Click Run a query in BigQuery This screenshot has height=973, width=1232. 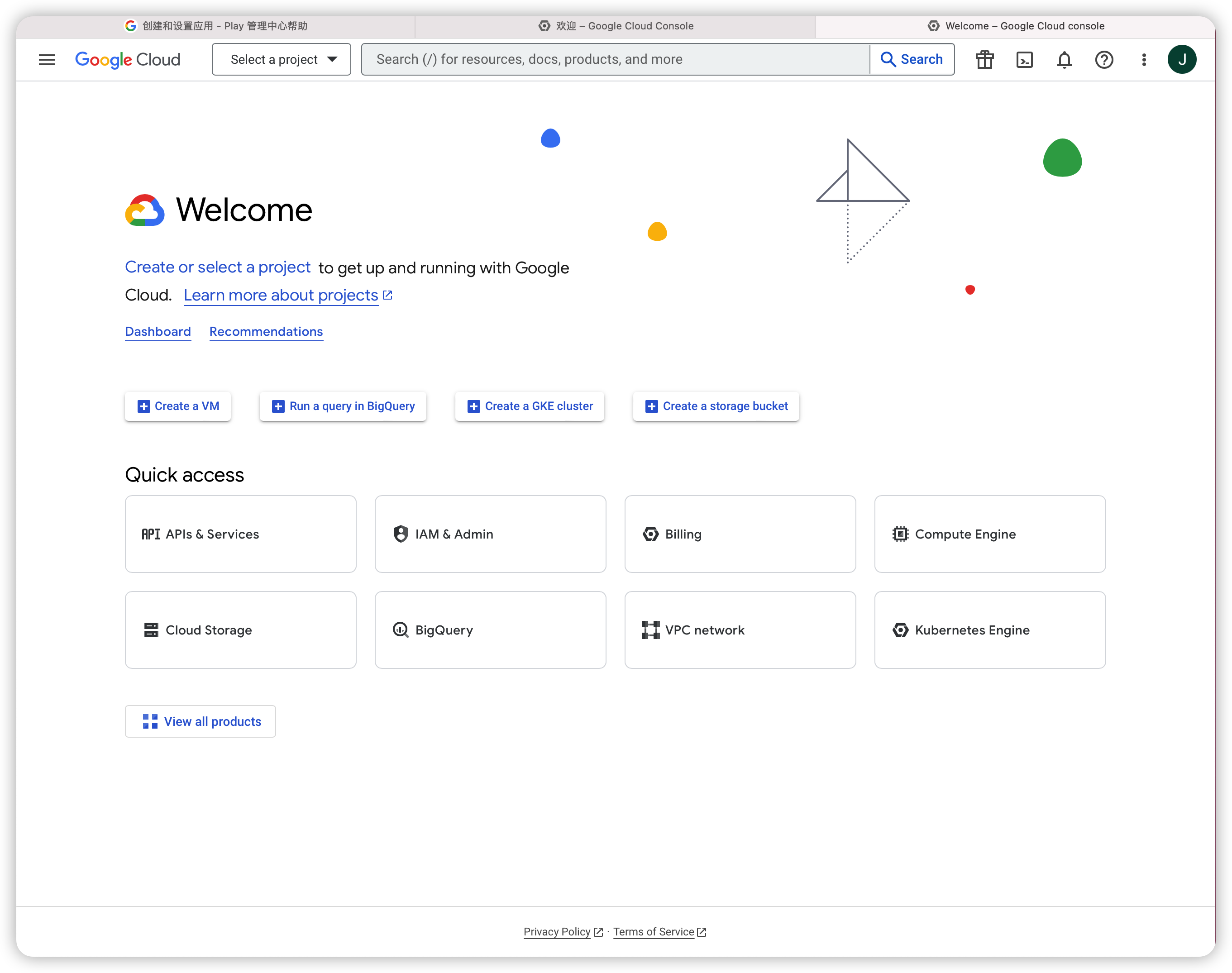point(343,406)
